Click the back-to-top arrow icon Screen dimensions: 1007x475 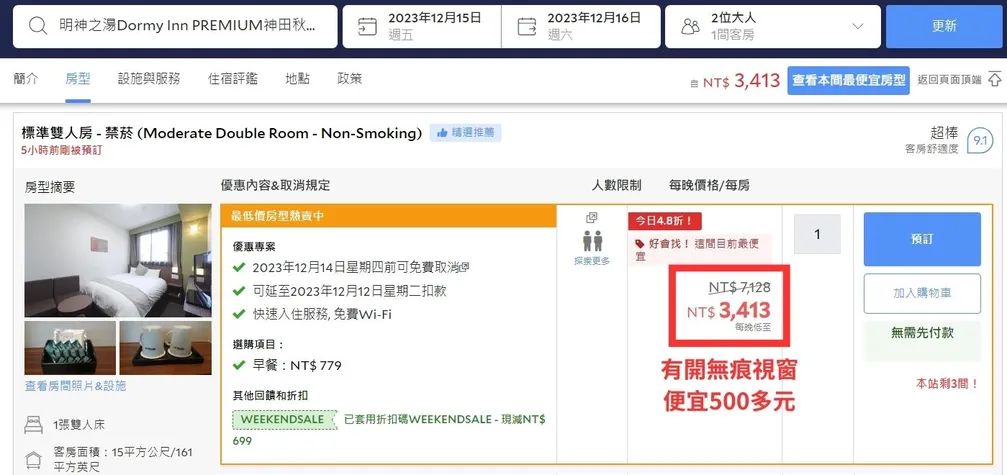click(994, 80)
